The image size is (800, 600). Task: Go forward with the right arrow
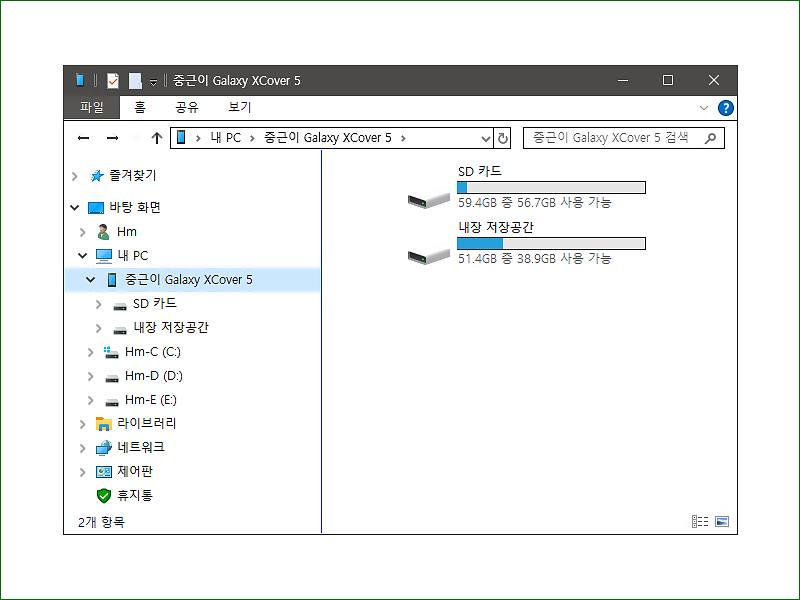(112, 138)
